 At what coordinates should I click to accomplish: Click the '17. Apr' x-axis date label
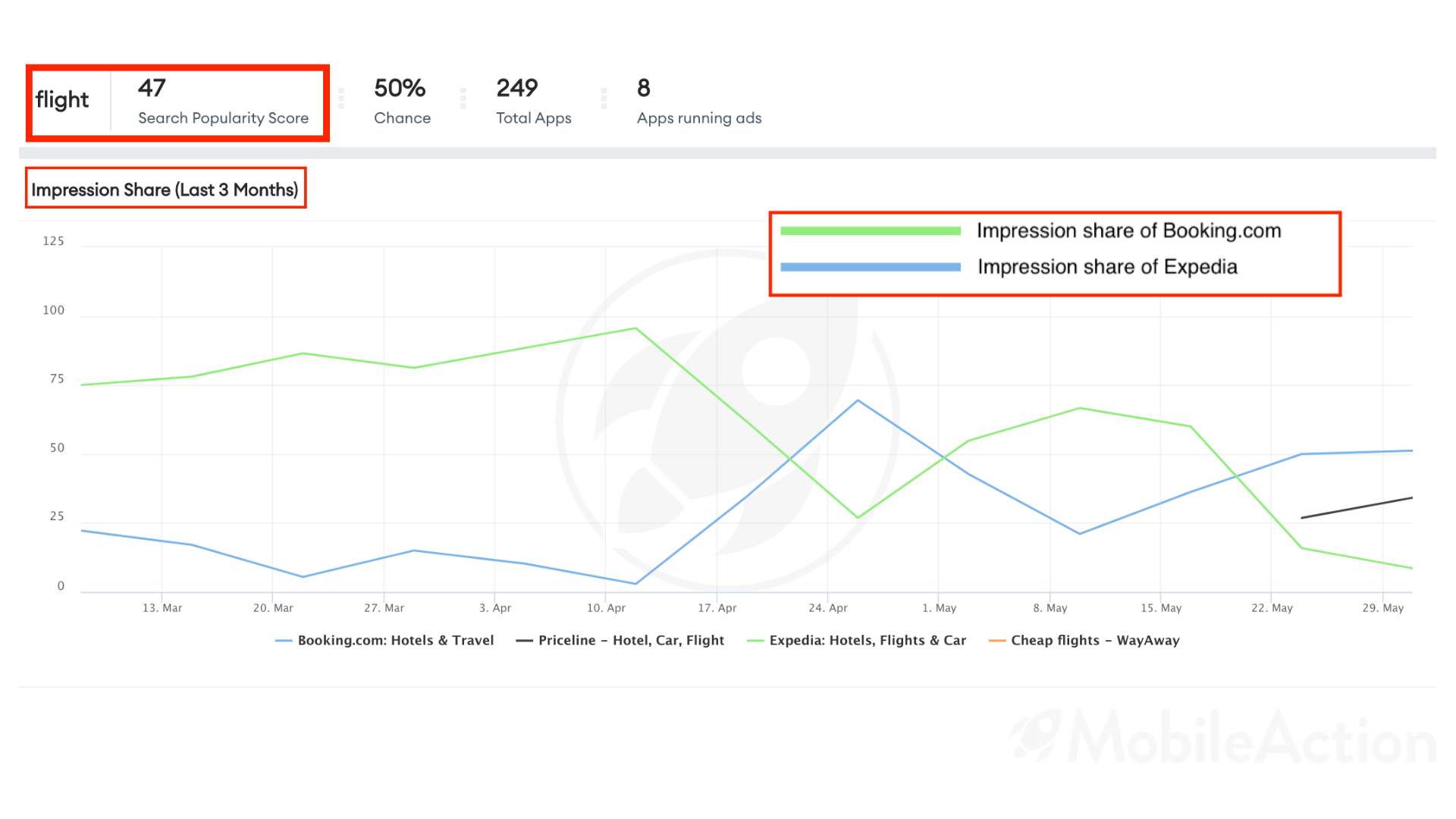[x=717, y=608]
